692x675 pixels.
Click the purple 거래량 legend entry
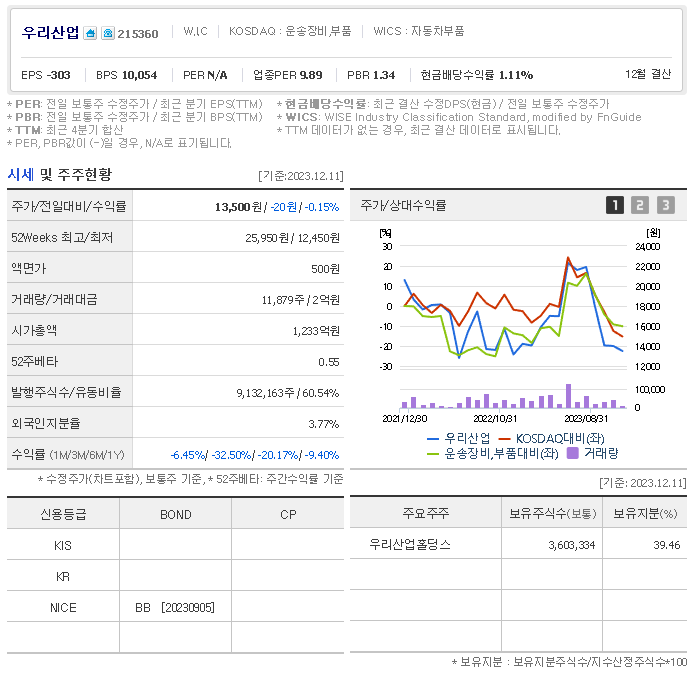(x=592, y=453)
